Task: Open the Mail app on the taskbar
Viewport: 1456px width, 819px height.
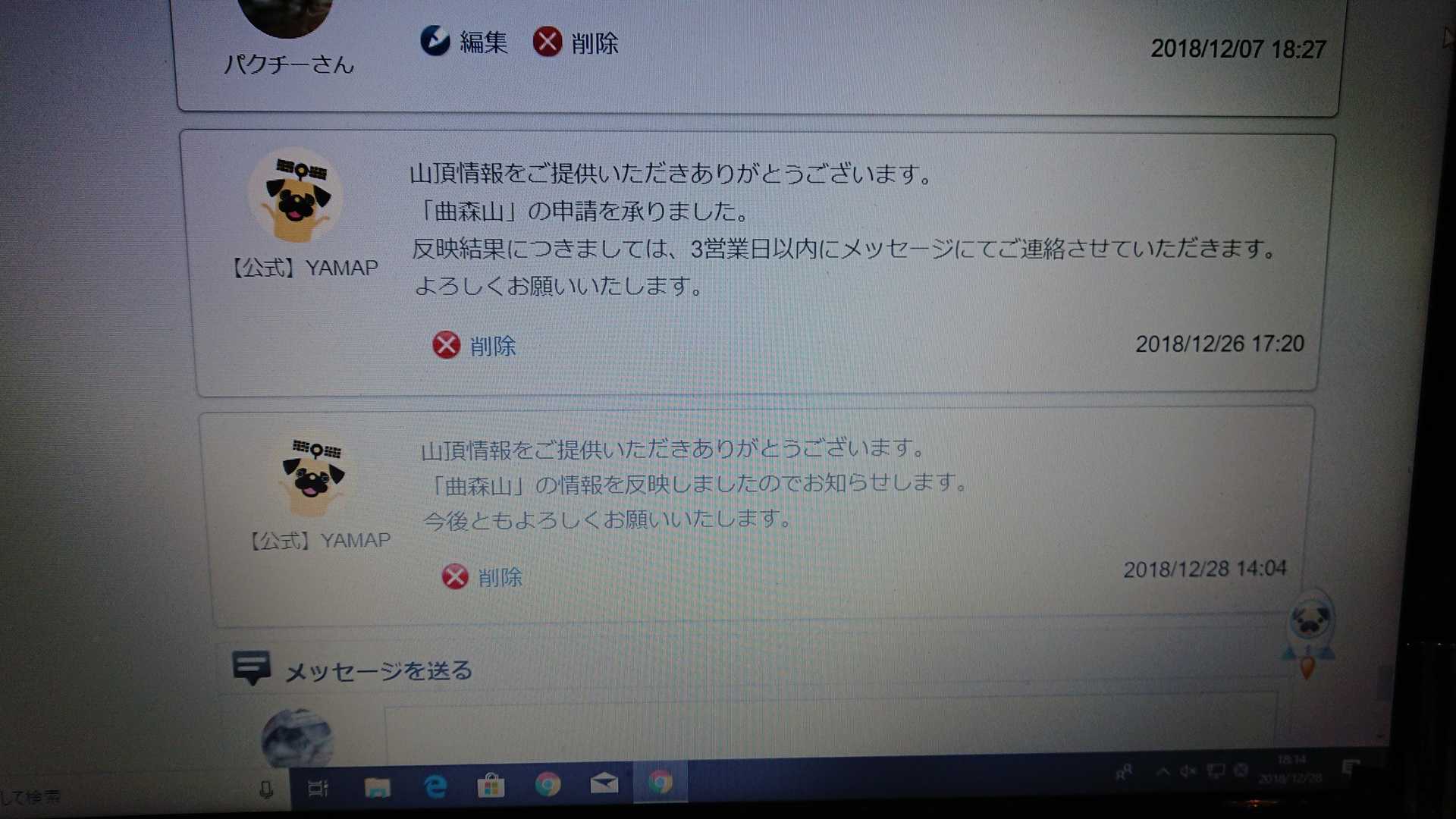Action: [x=604, y=783]
